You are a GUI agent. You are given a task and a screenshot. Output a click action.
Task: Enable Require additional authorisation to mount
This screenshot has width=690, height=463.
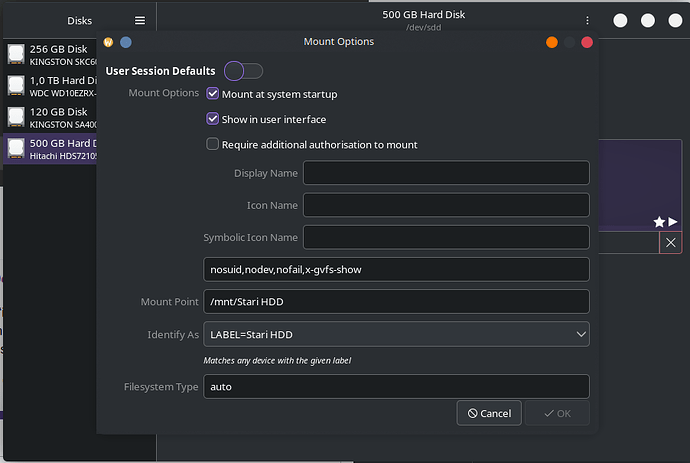pos(212,144)
